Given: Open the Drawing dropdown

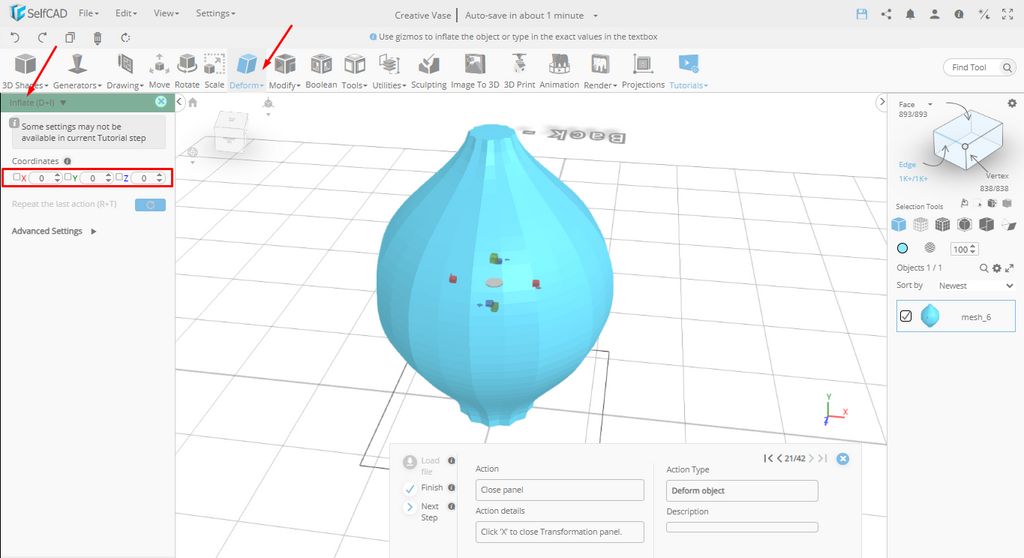Looking at the screenshot, I should (x=125, y=71).
